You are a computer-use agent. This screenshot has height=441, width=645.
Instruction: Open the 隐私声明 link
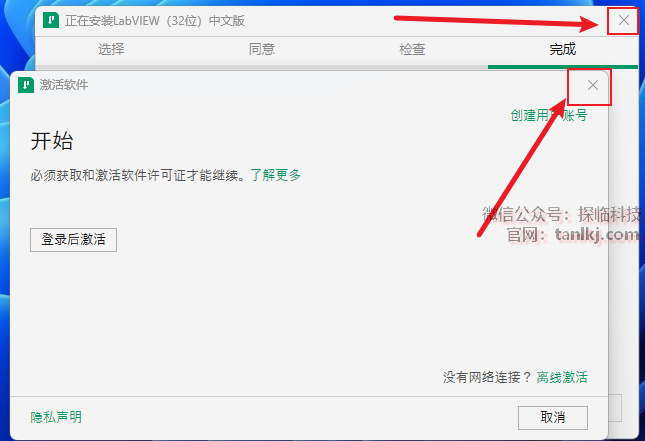coord(56,417)
